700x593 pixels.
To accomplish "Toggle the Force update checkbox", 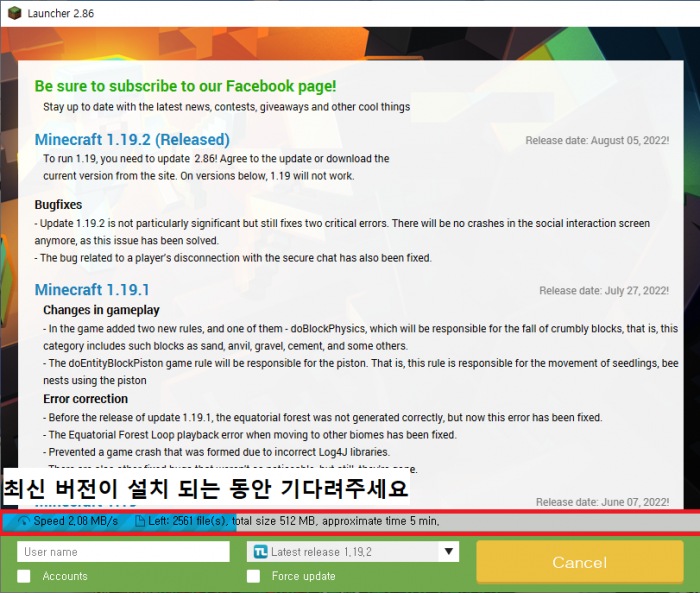I will click(x=254, y=576).
